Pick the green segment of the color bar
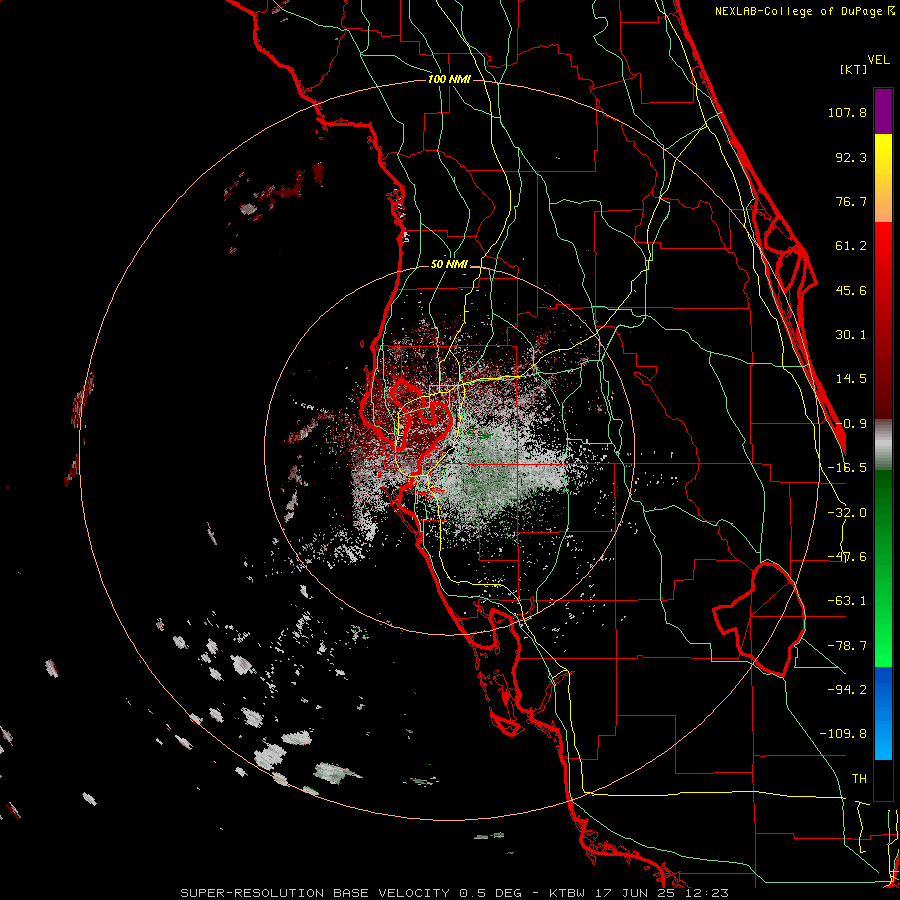 pyautogui.click(x=883, y=568)
